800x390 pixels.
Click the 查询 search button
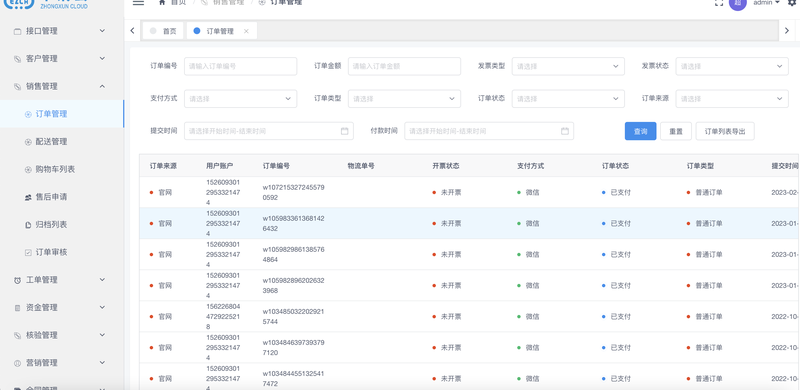point(640,131)
